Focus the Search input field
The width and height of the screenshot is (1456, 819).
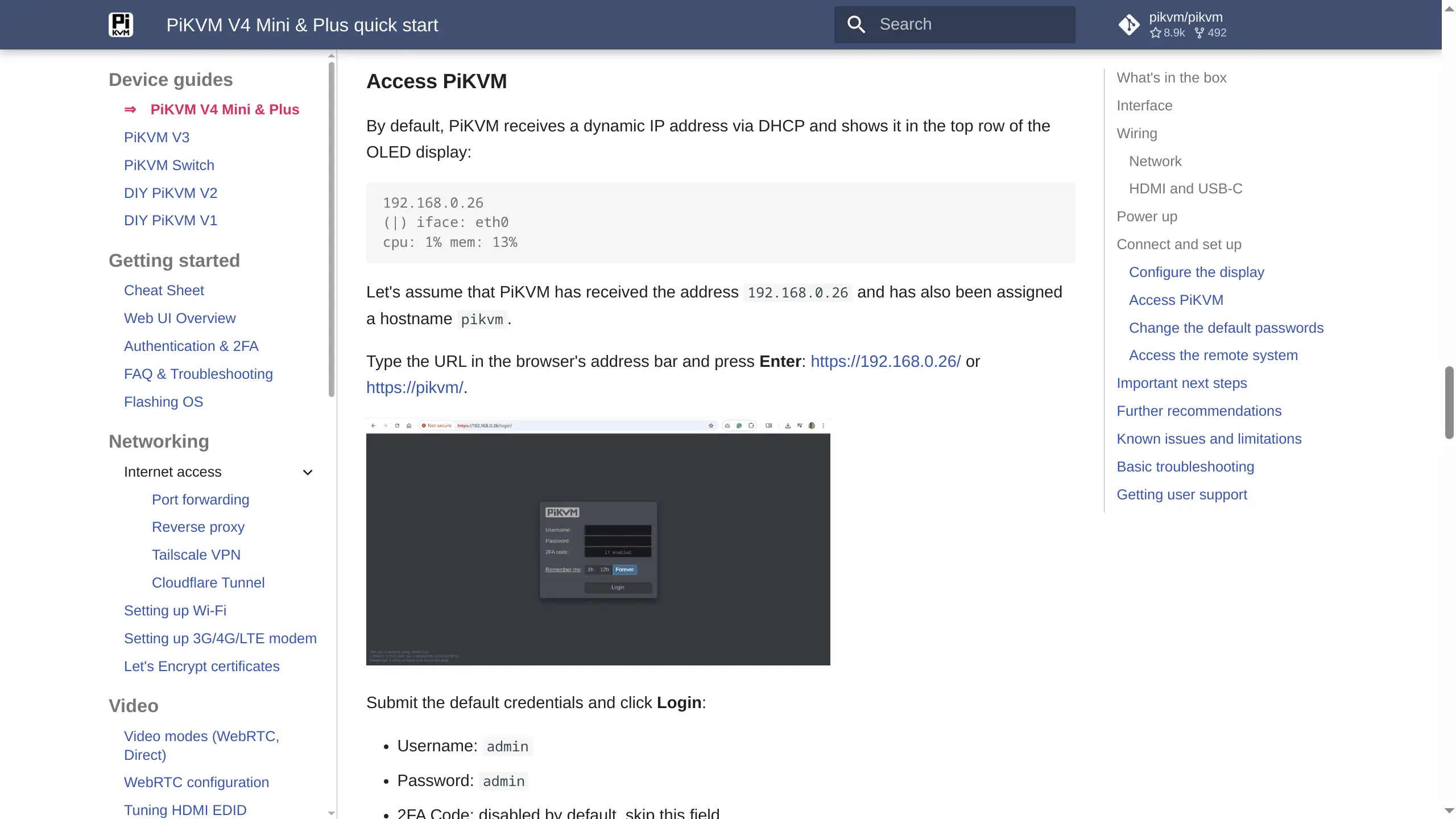tap(954, 24)
